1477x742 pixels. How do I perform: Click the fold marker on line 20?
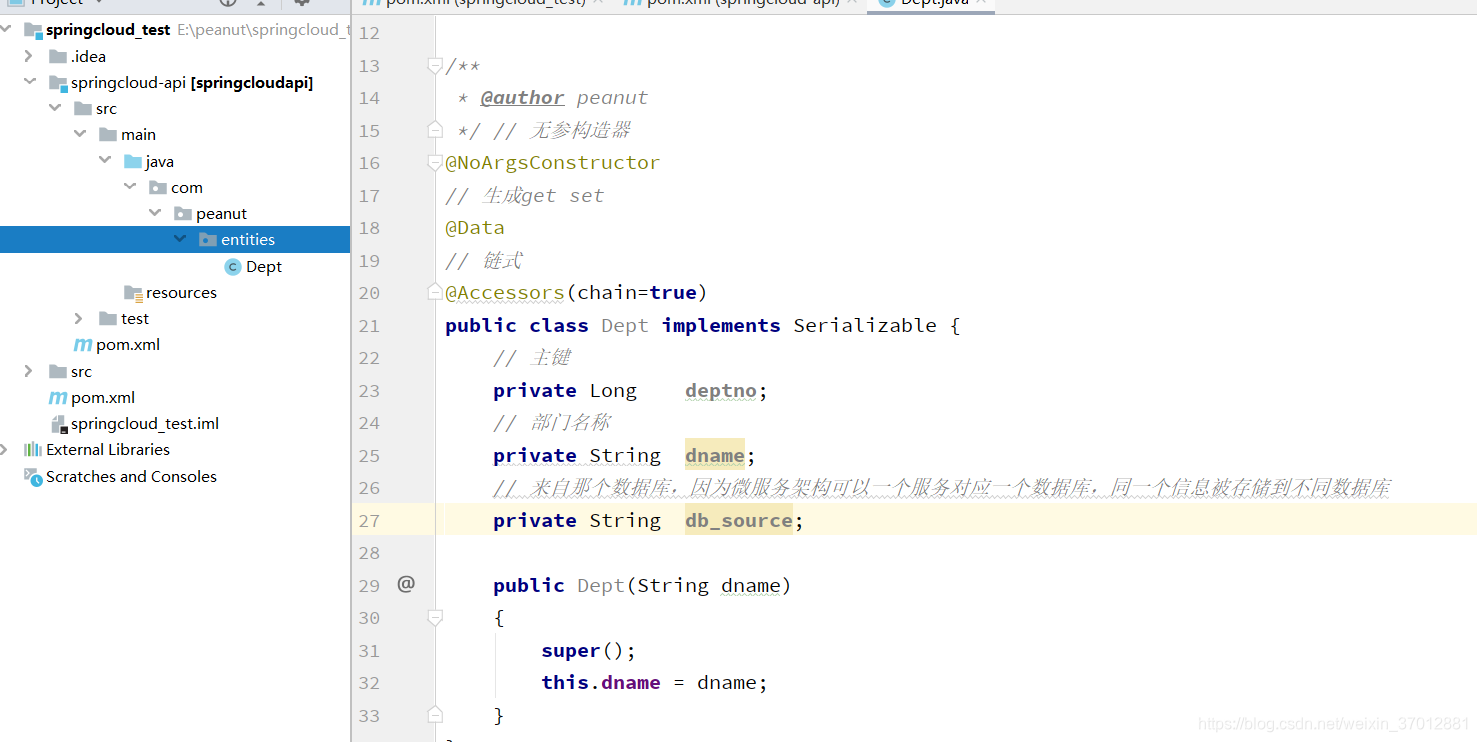[435, 292]
